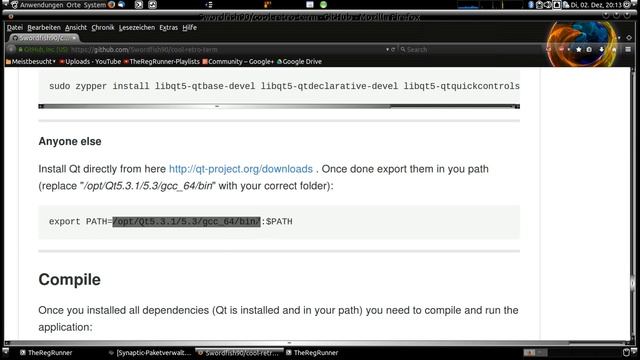Show bookmarks list icon next to star

[x=589, y=49]
